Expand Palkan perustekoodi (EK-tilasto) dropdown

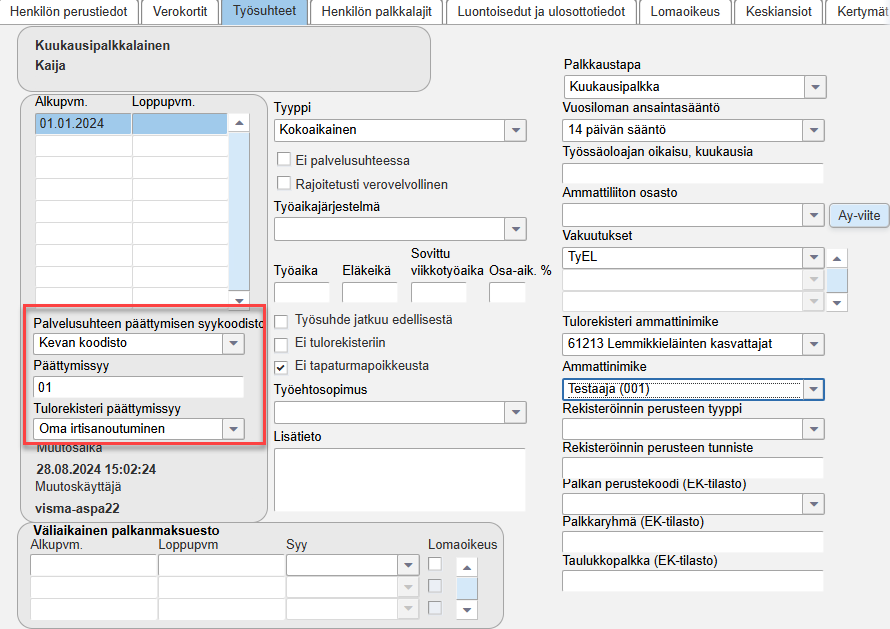tap(813, 504)
